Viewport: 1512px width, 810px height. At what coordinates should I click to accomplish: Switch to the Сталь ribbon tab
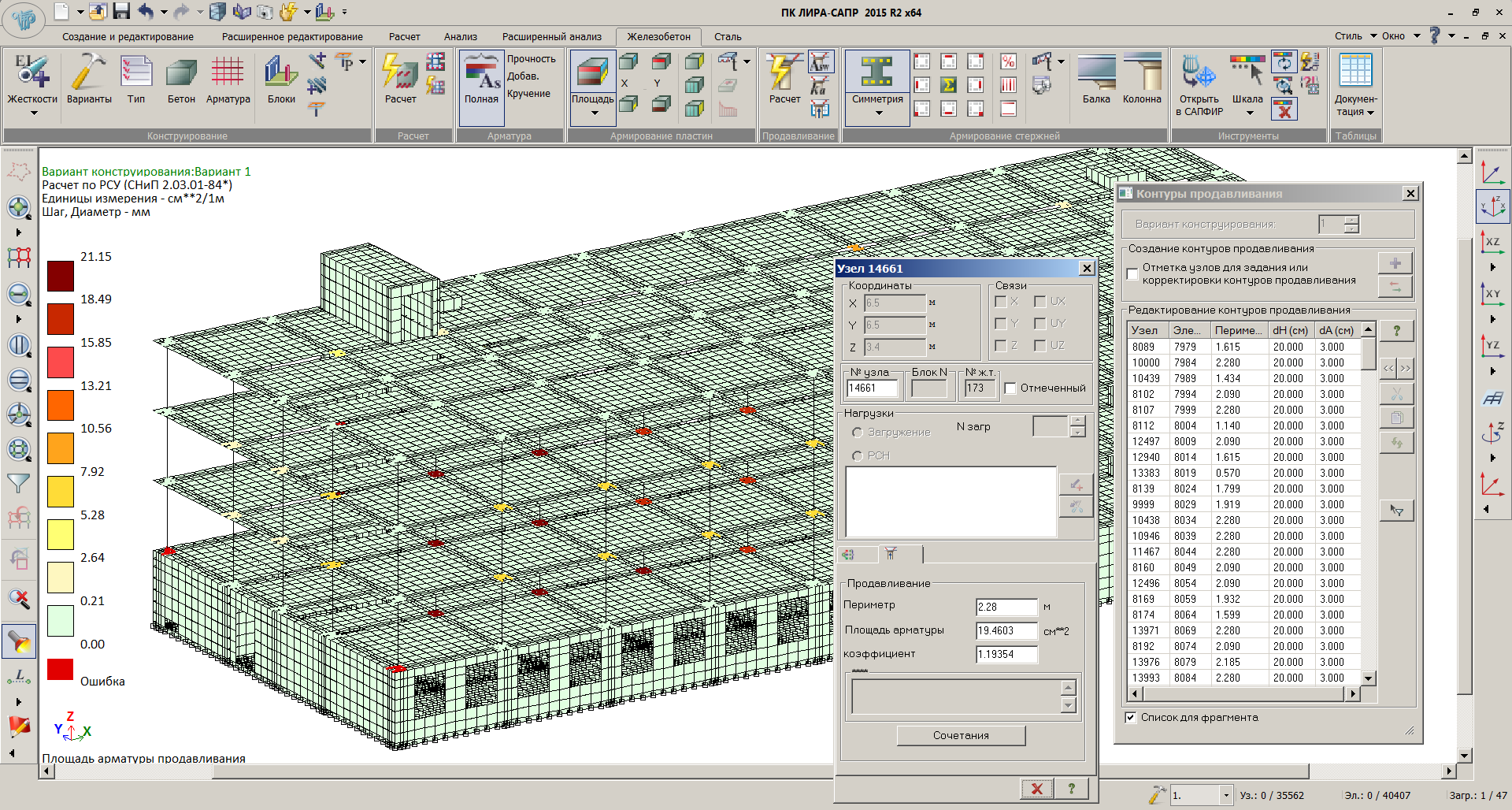click(x=728, y=36)
